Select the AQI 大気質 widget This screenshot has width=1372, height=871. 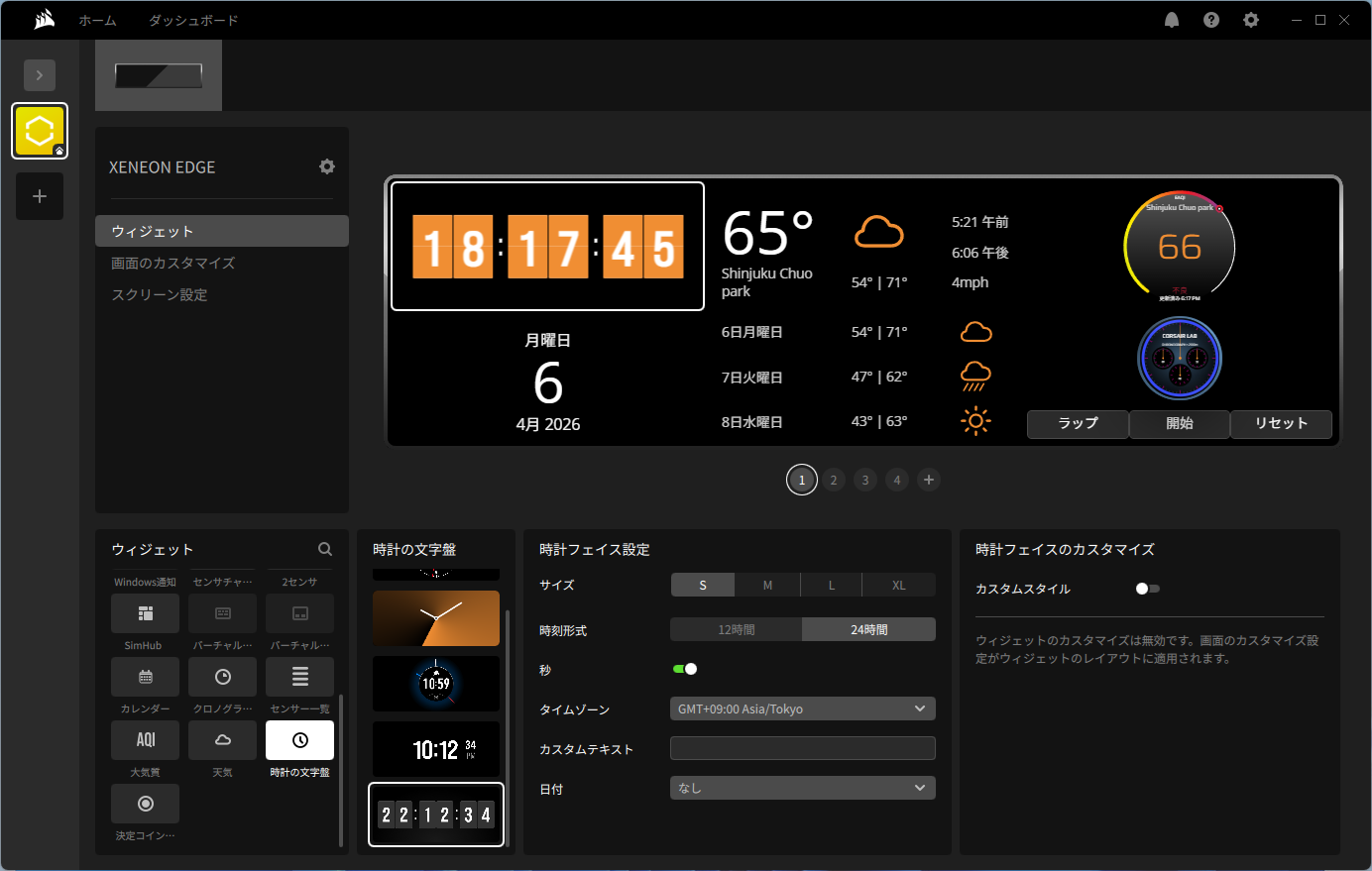(x=145, y=740)
